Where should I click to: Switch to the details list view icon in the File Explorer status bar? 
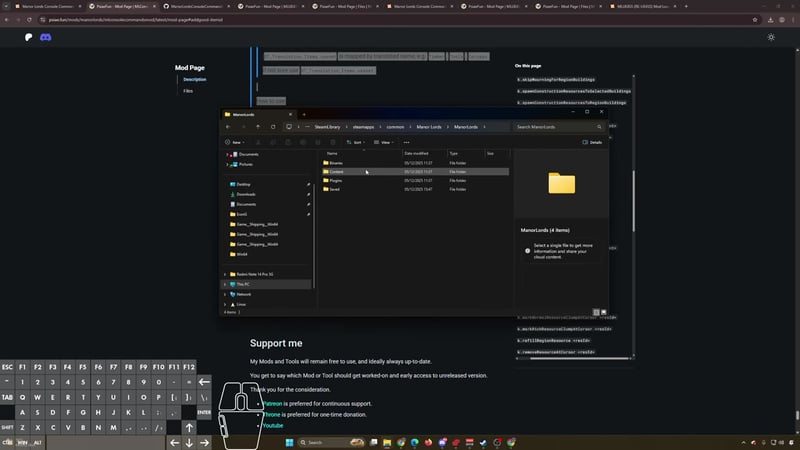[x=596, y=312]
